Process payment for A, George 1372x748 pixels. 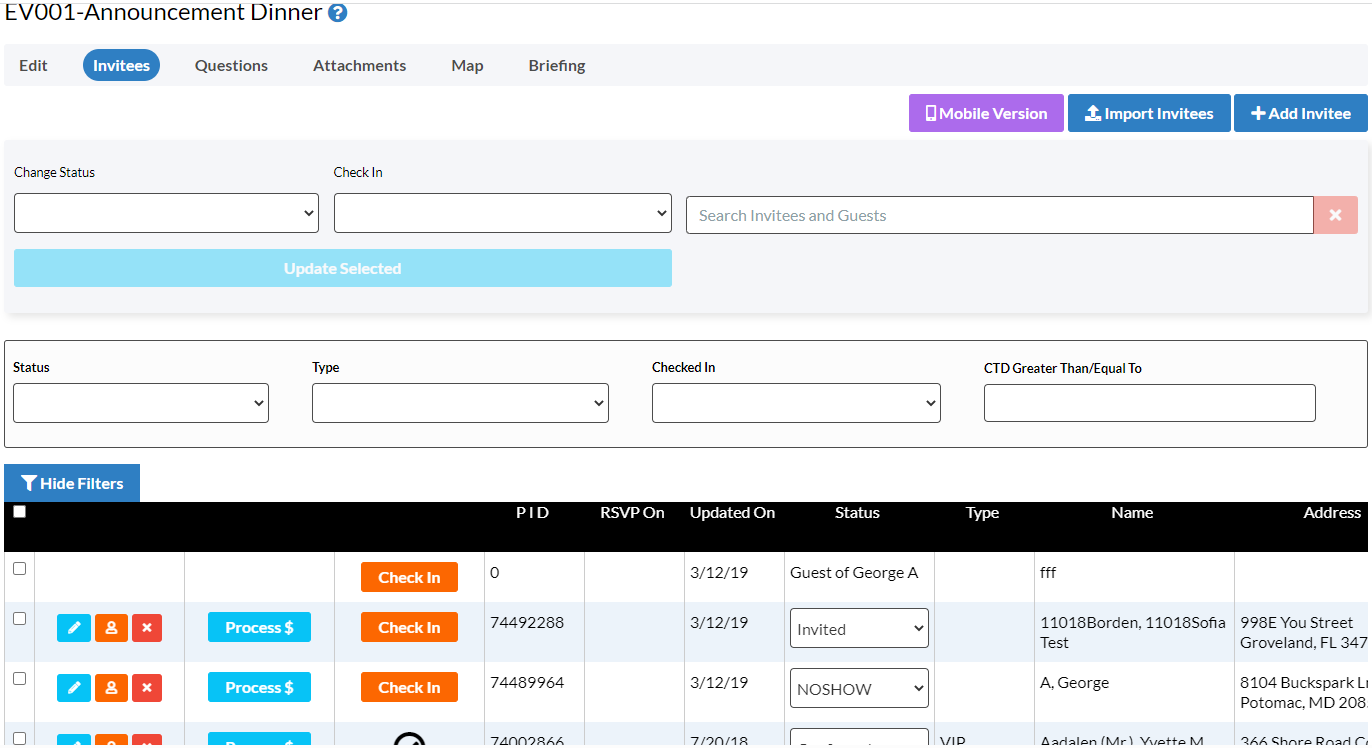(x=259, y=687)
